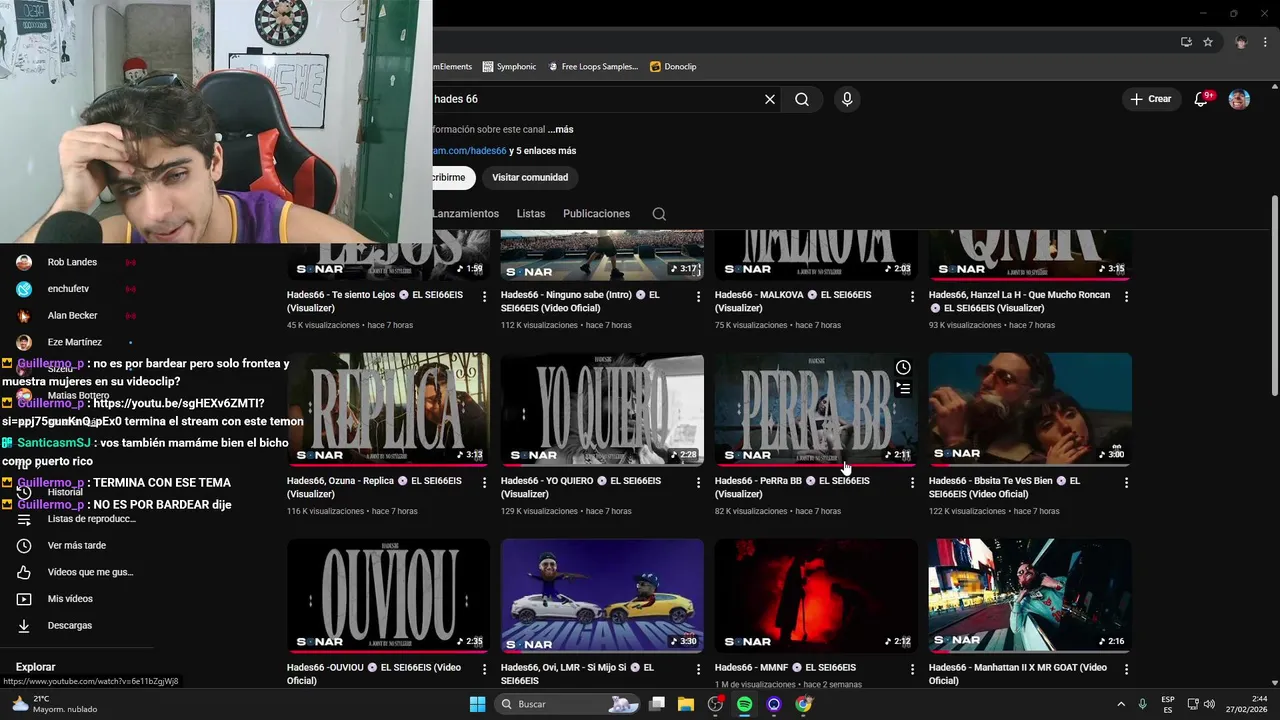Click the Listas de reproducción sidebar icon
Viewport: 1280px width, 720px height.
click(x=24, y=519)
